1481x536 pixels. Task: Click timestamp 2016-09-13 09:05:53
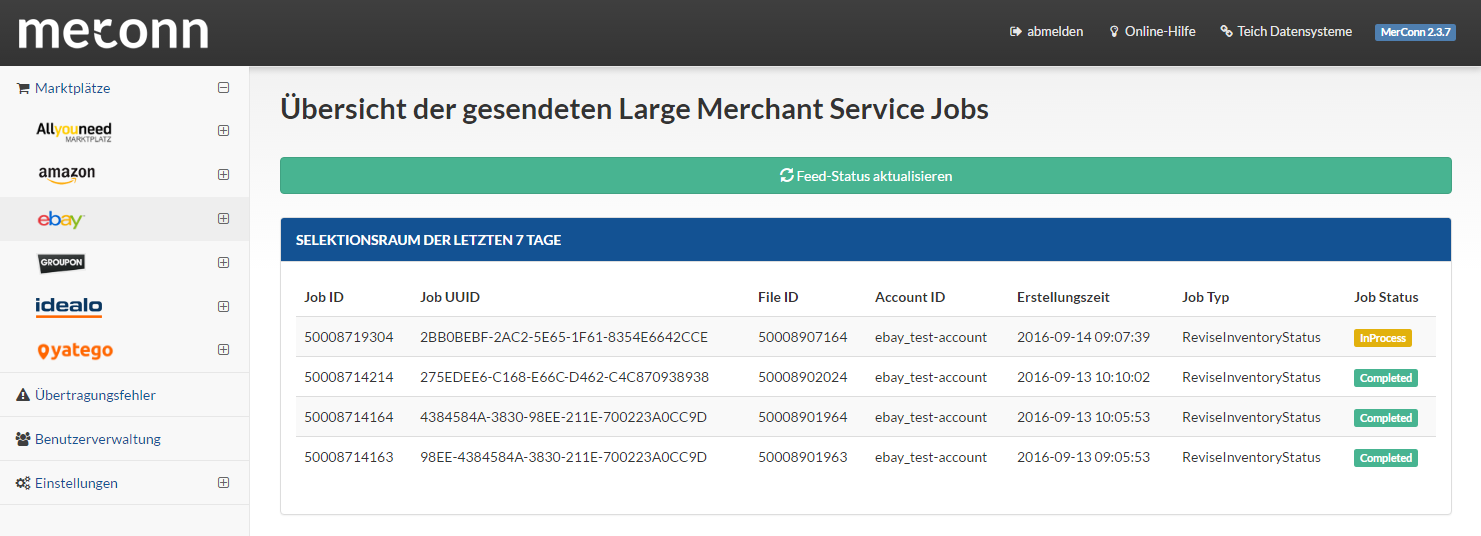pyautogui.click(x=1083, y=457)
